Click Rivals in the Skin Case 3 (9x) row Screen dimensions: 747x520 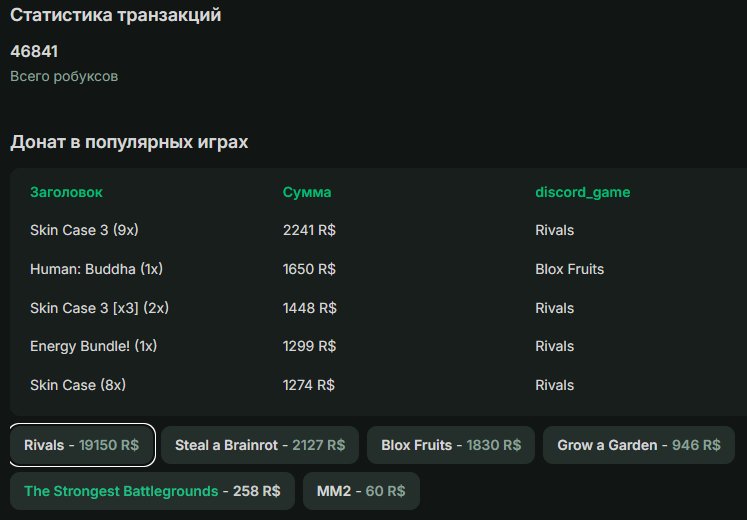coord(555,230)
